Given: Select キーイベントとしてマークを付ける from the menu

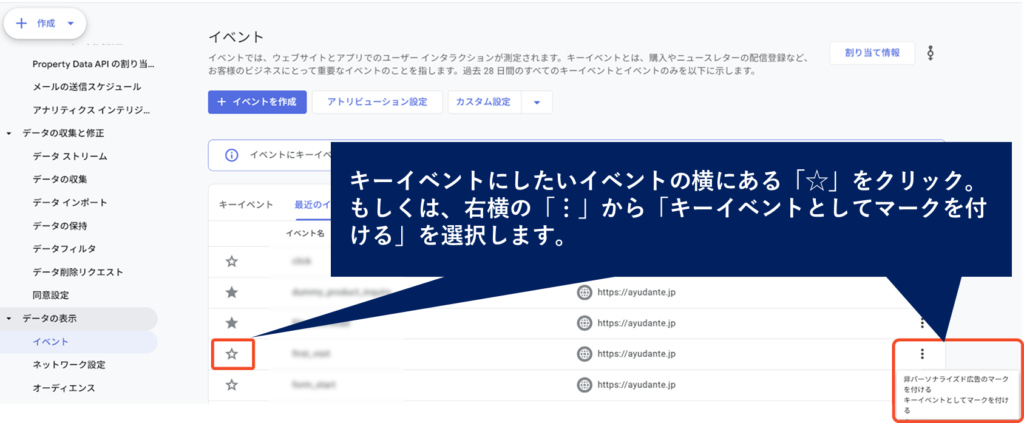Looking at the screenshot, I should tap(953, 400).
